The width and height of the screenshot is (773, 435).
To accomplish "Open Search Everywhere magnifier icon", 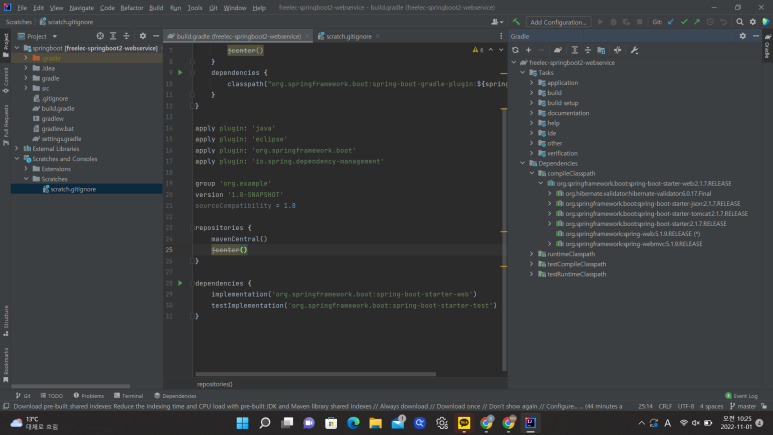I will (x=739, y=22).
